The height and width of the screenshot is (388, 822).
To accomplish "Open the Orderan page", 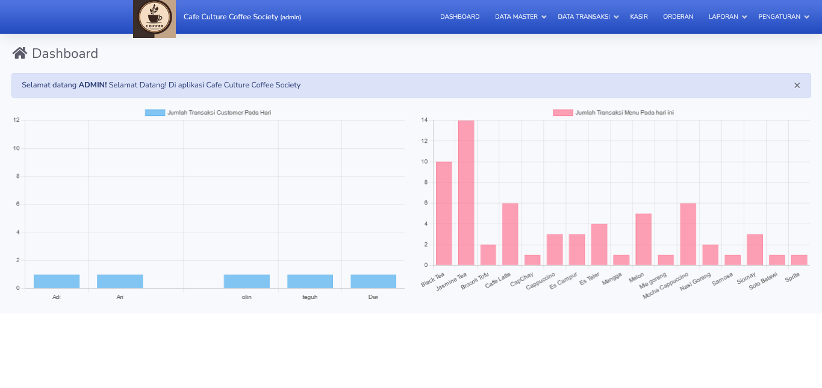I will (x=678, y=17).
